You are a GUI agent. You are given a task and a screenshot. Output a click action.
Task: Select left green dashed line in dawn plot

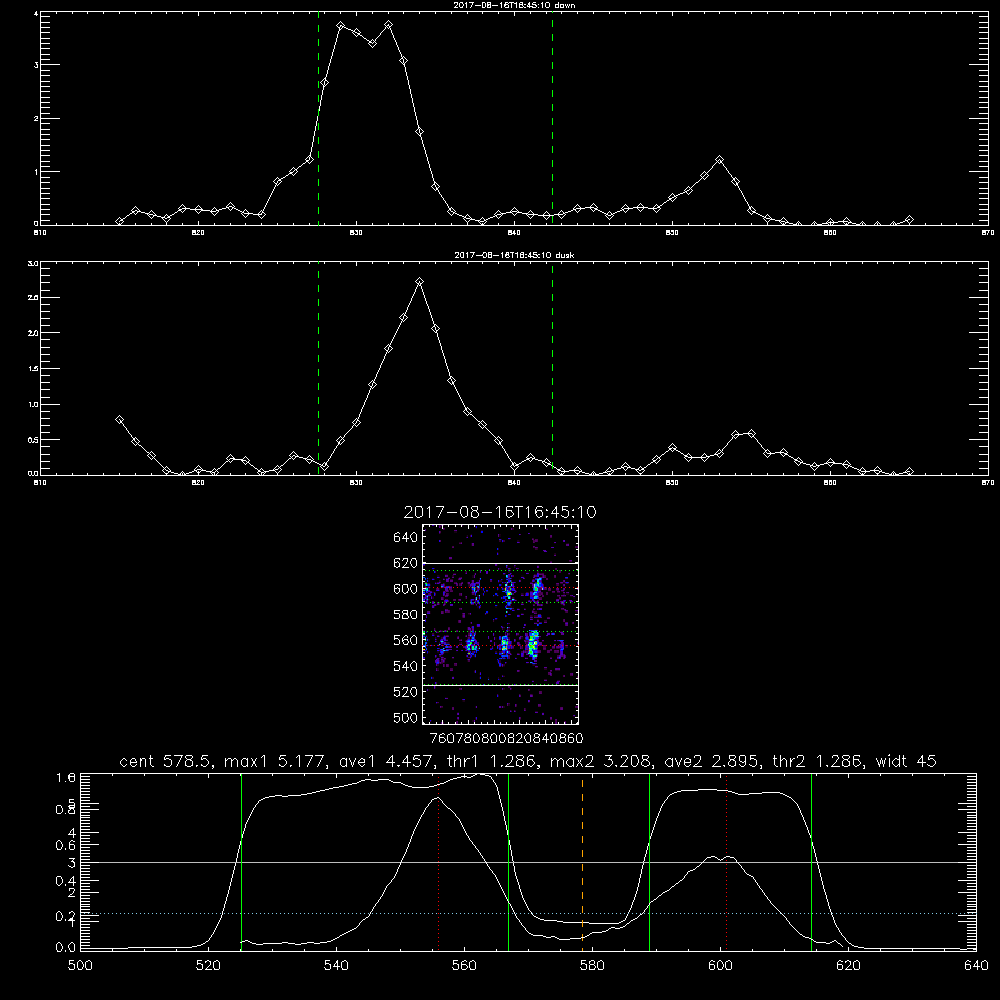point(318,118)
